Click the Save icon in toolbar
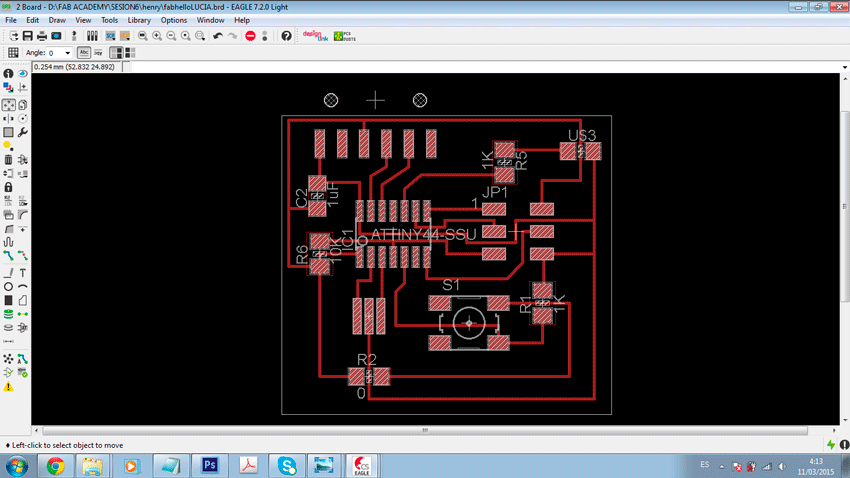 27,36
